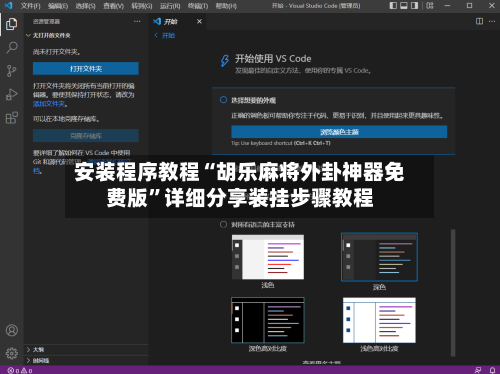This screenshot has width=500, height=374.
Task: Select the 选择想要的外观 step radio circle
Action: 223,100
